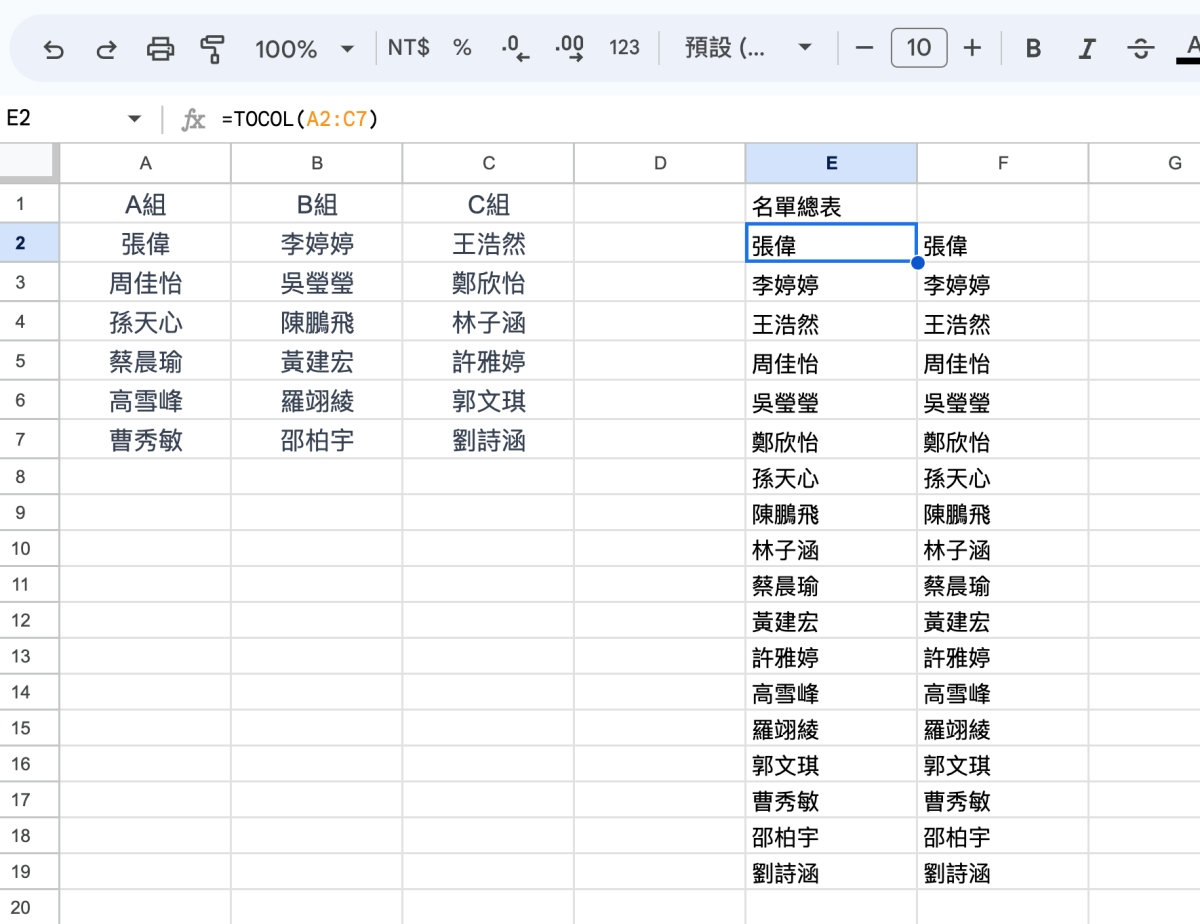Click the Print icon
The width and height of the screenshot is (1200, 924).
click(160, 49)
